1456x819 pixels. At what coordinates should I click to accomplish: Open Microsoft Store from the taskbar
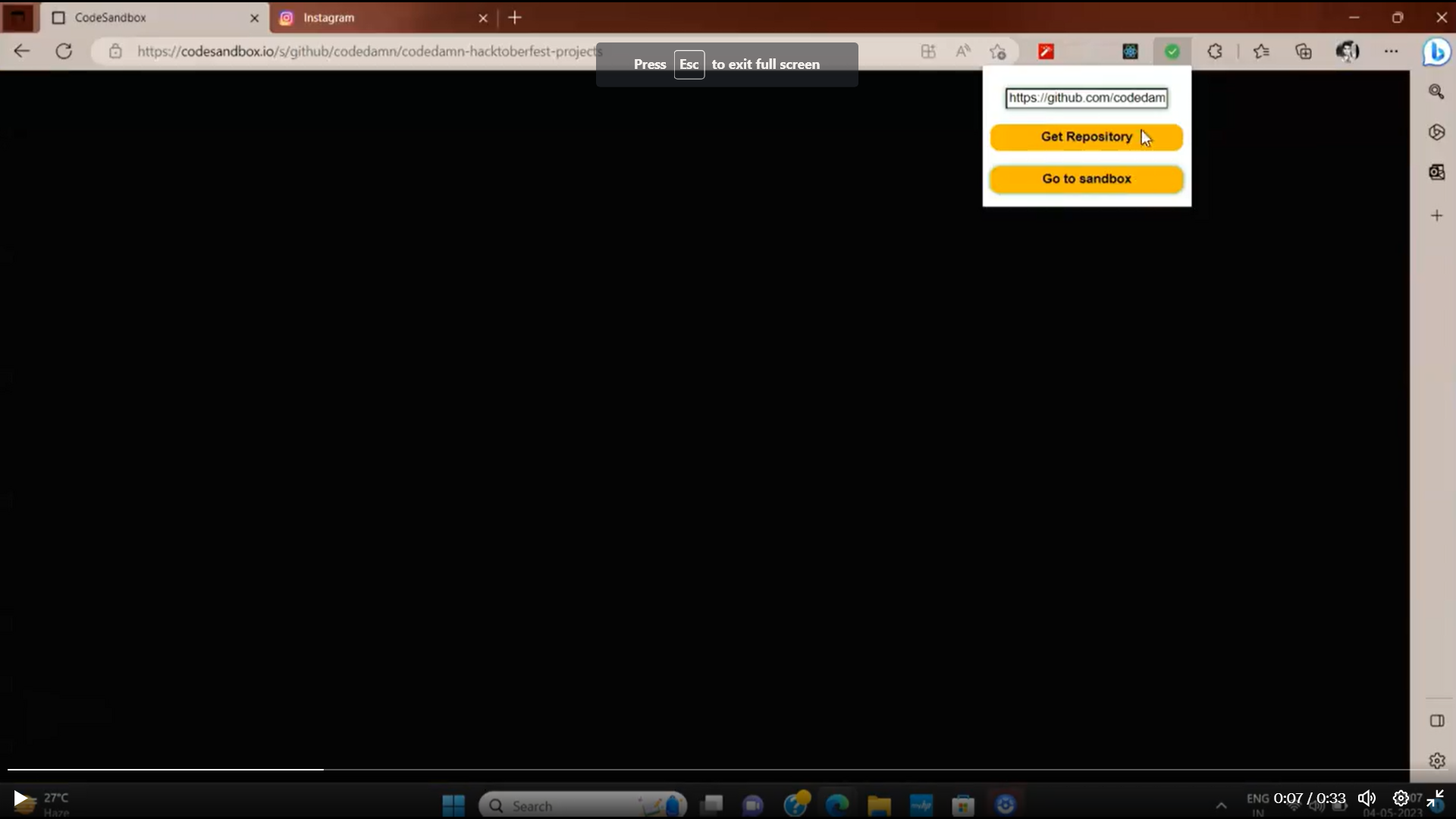click(963, 805)
